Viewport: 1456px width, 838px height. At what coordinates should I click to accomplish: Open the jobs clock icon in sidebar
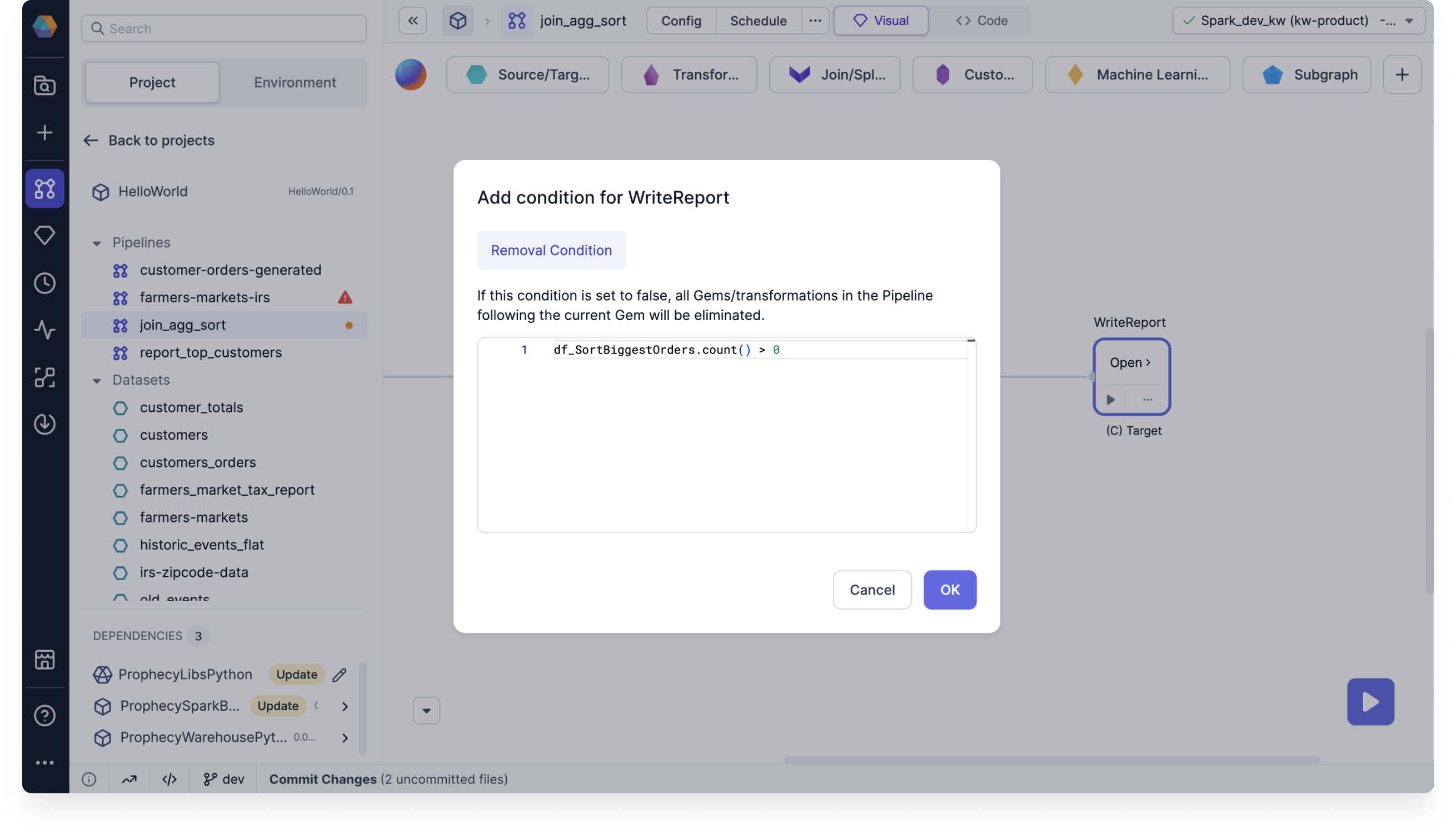[x=44, y=283]
